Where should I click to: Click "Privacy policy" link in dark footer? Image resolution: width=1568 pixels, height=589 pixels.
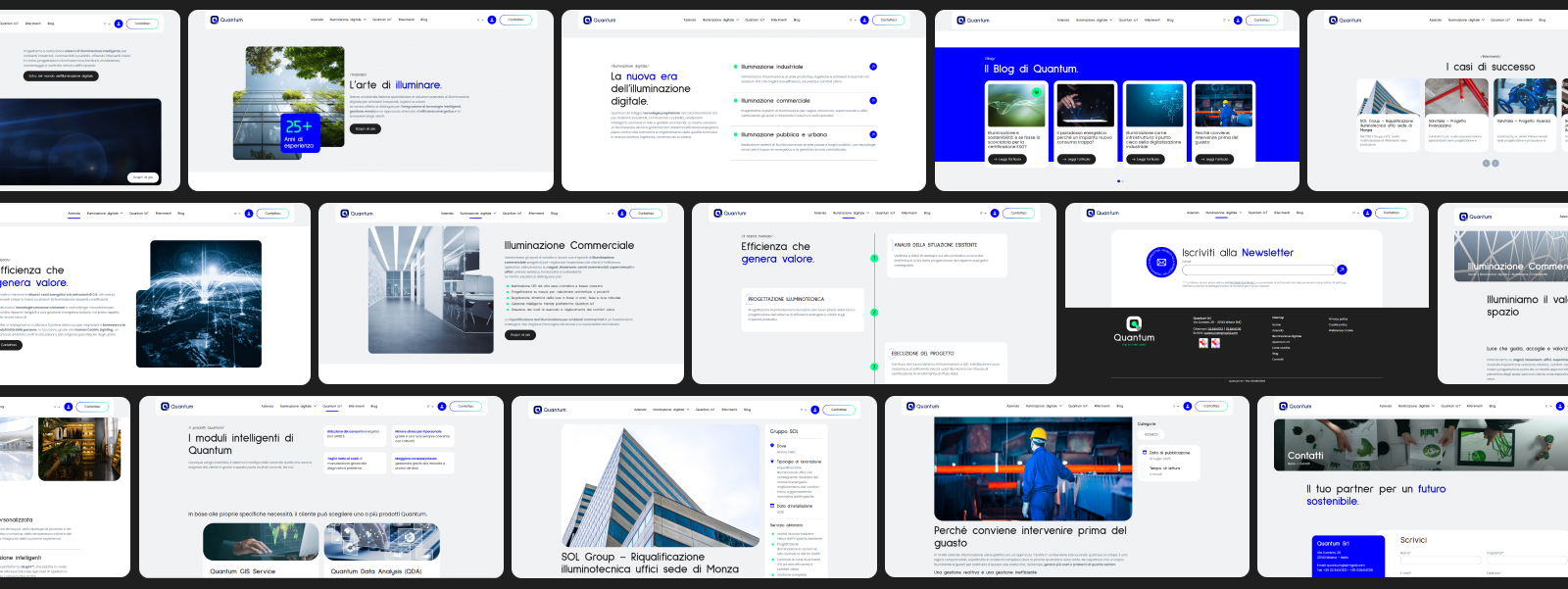(1338, 319)
